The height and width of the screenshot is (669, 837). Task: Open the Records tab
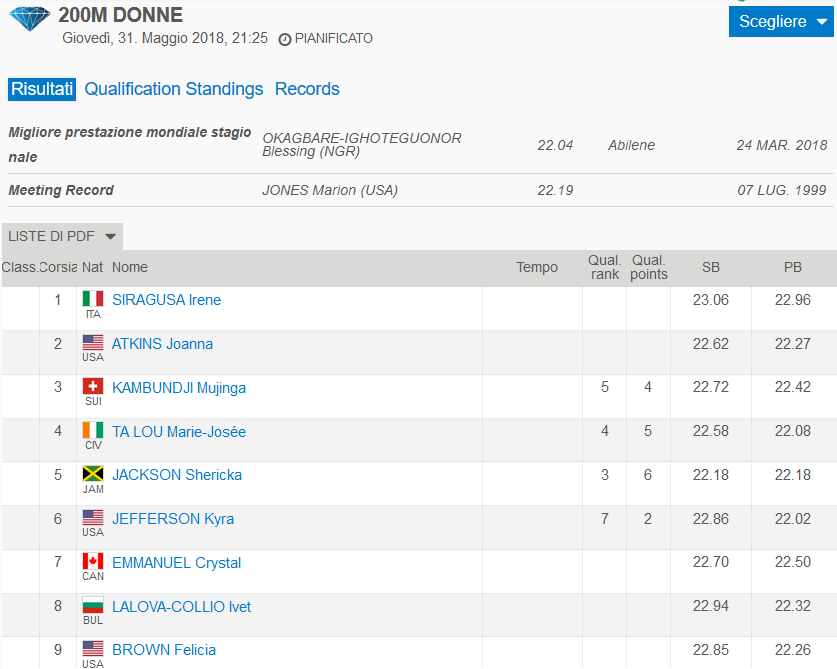pyautogui.click(x=307, y=89)
